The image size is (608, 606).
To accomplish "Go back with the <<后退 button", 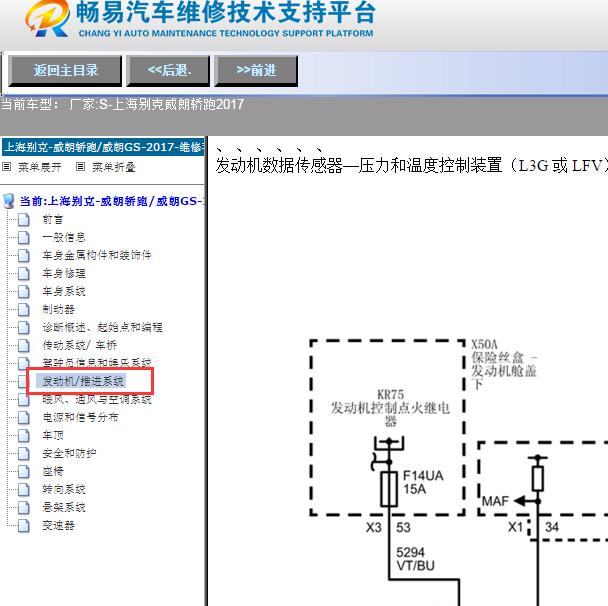I will tap(168, 71).
